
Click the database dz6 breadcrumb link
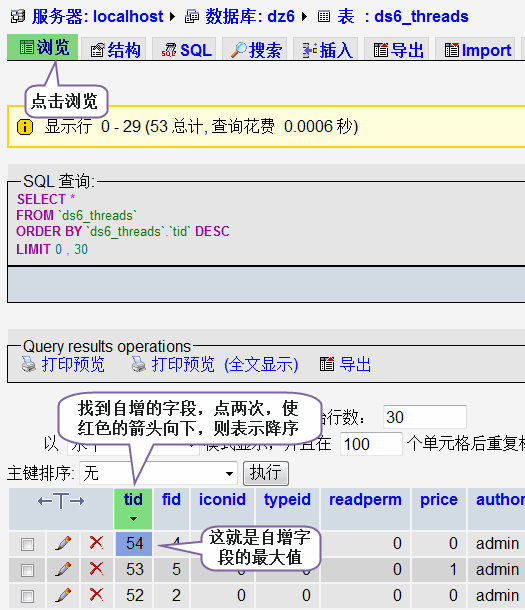pos(250,16)
